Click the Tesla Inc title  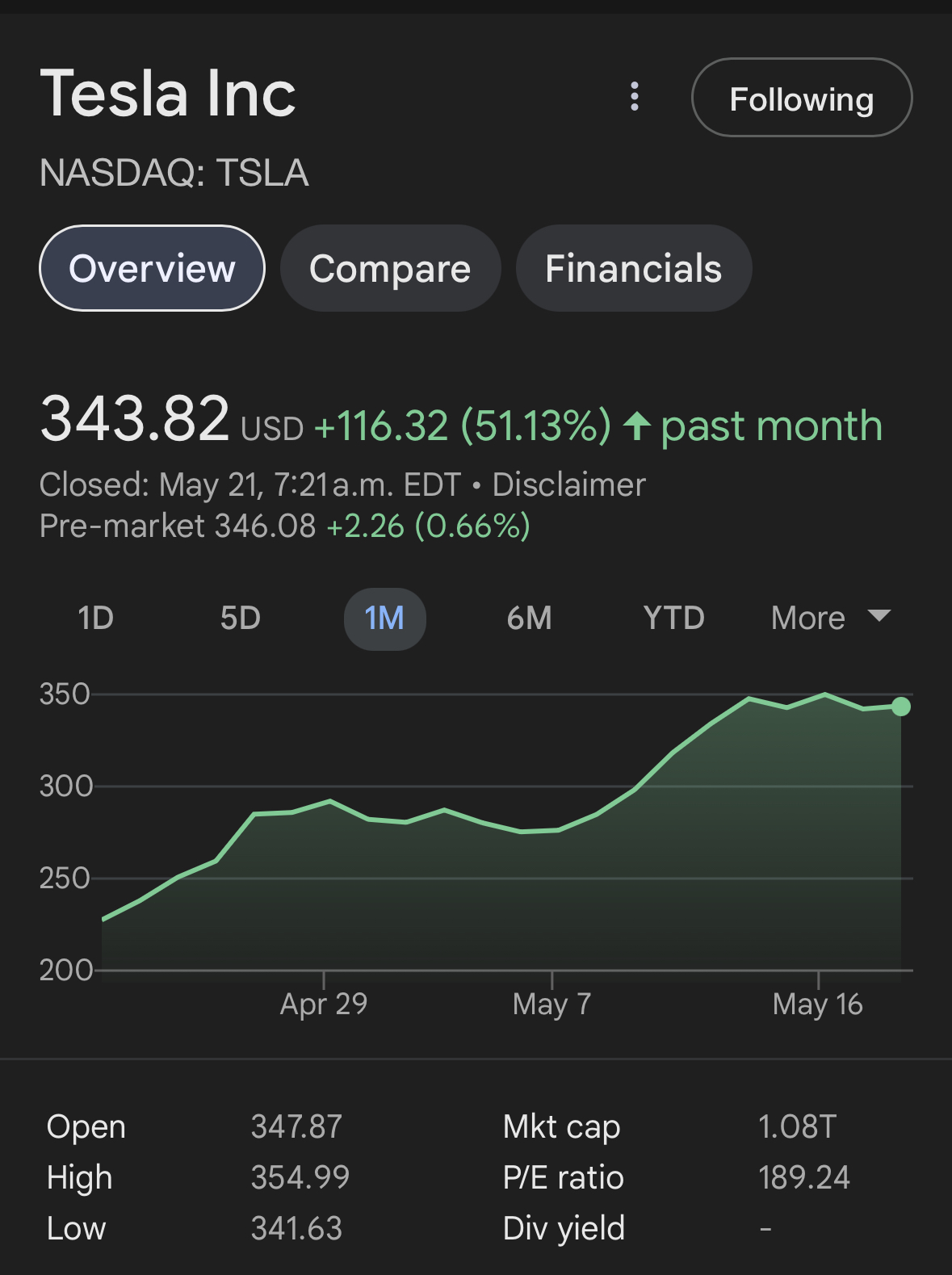click(x=168, y=94)
